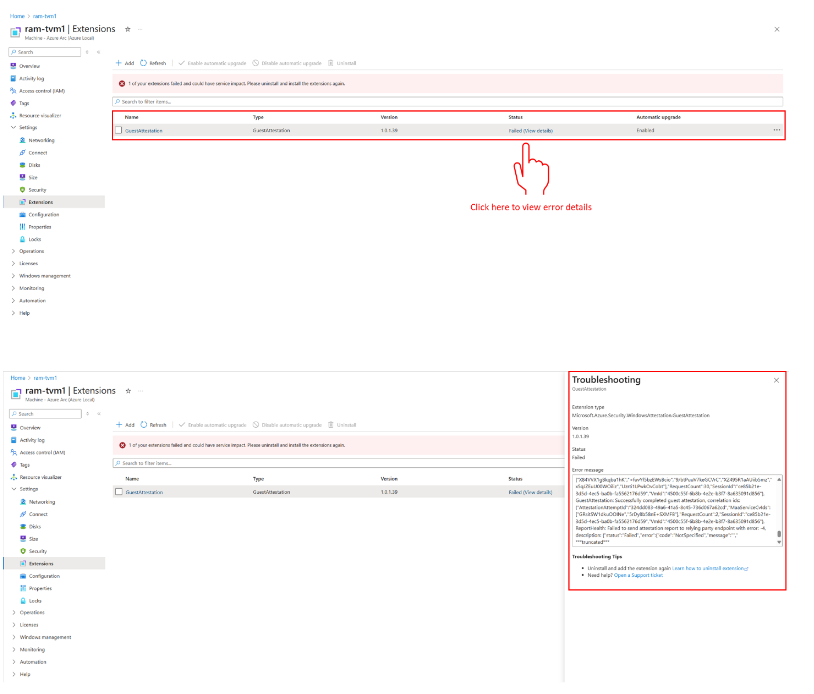The image size is (814, 694).
Task: Open Security in the upper screenshot sidebar
Action: click(x=37, y=190)
